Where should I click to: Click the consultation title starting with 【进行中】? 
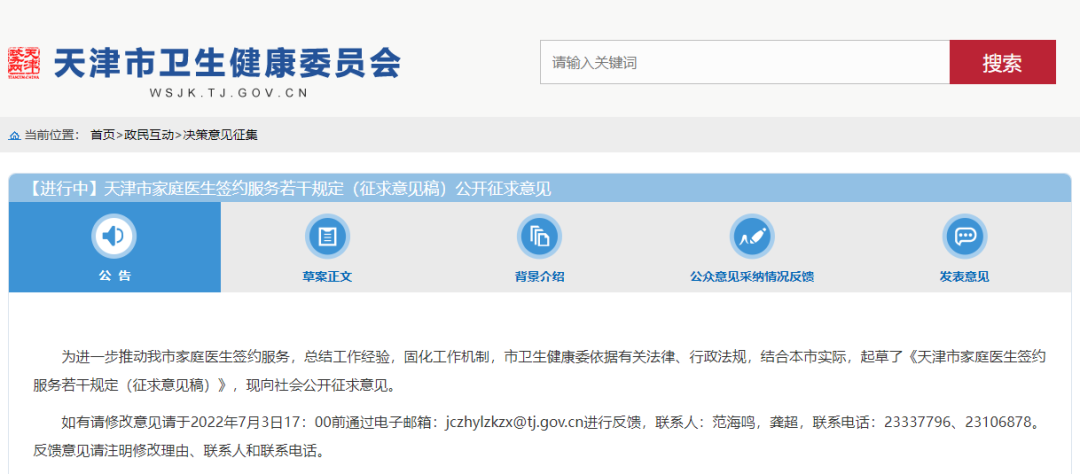tap(288, 189)
